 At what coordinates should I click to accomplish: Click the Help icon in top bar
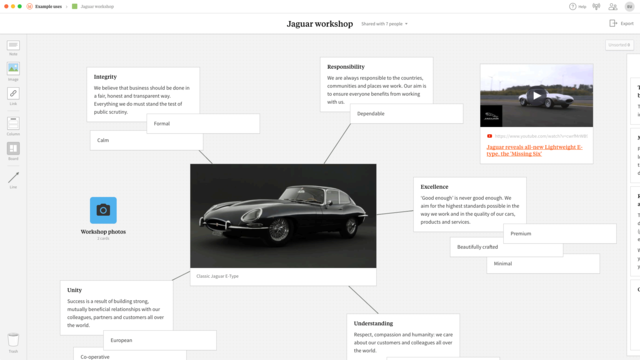tap(577, 7)
